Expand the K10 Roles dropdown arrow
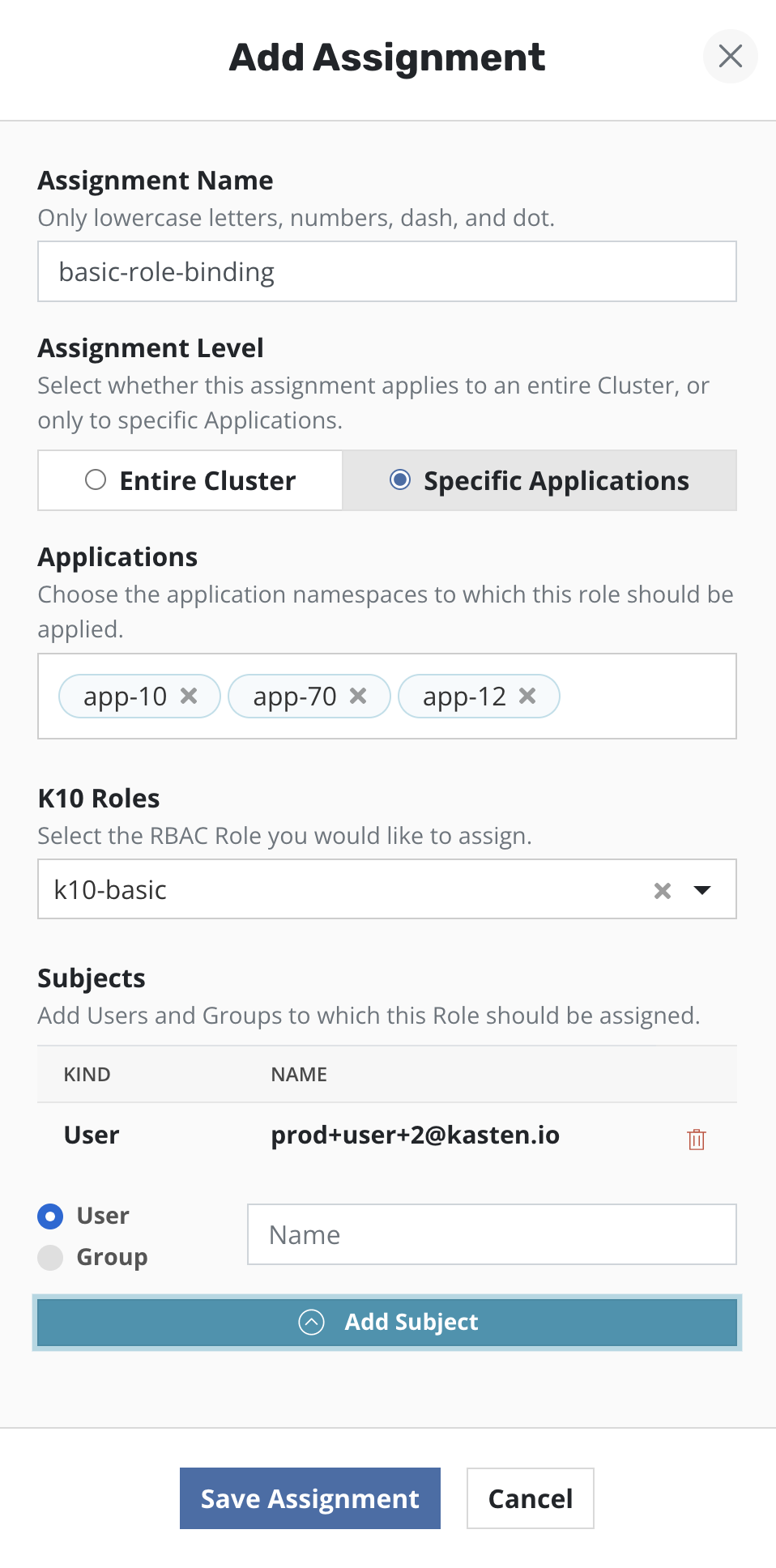The height and width of the screenshot is (1568, 776). click(x=702, y=890)
